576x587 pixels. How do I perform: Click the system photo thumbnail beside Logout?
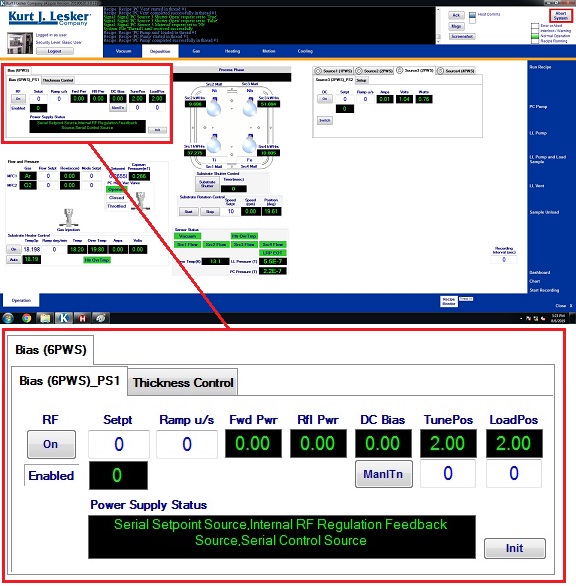[x=20, y=43]
